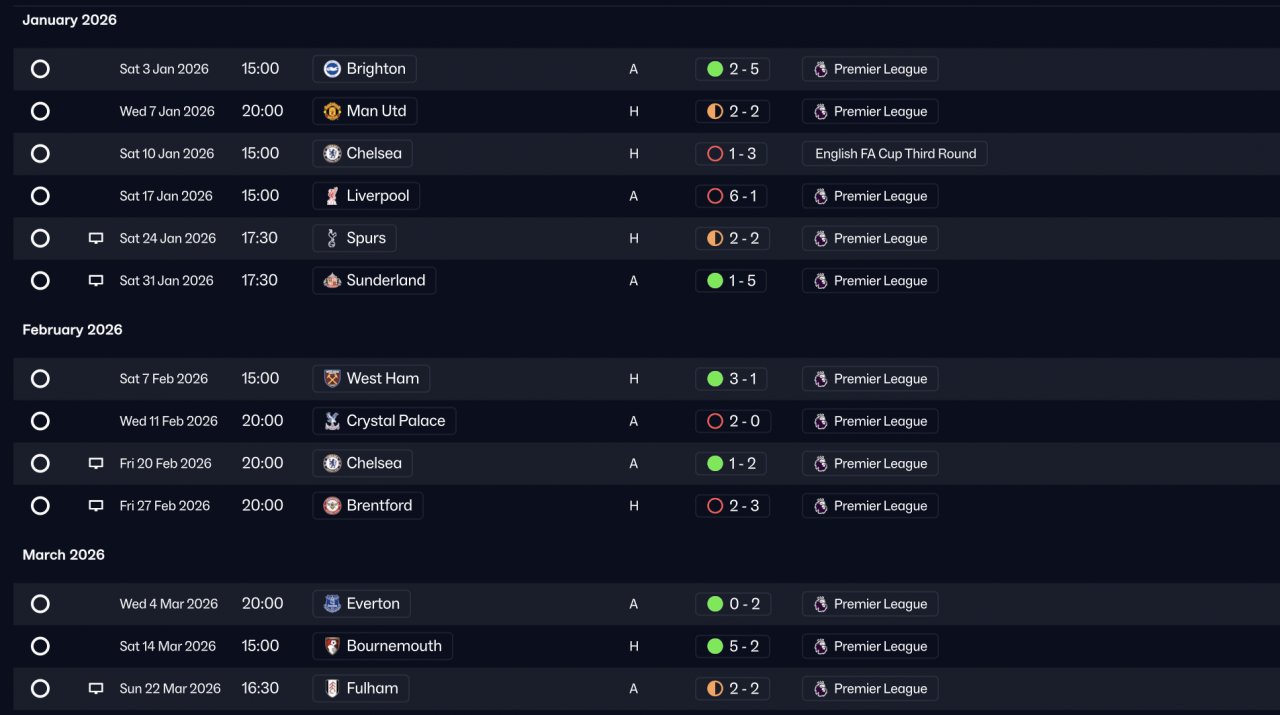
Task: Open the 6 - 1 Liverpool result
Action: (x=732, y=196)
